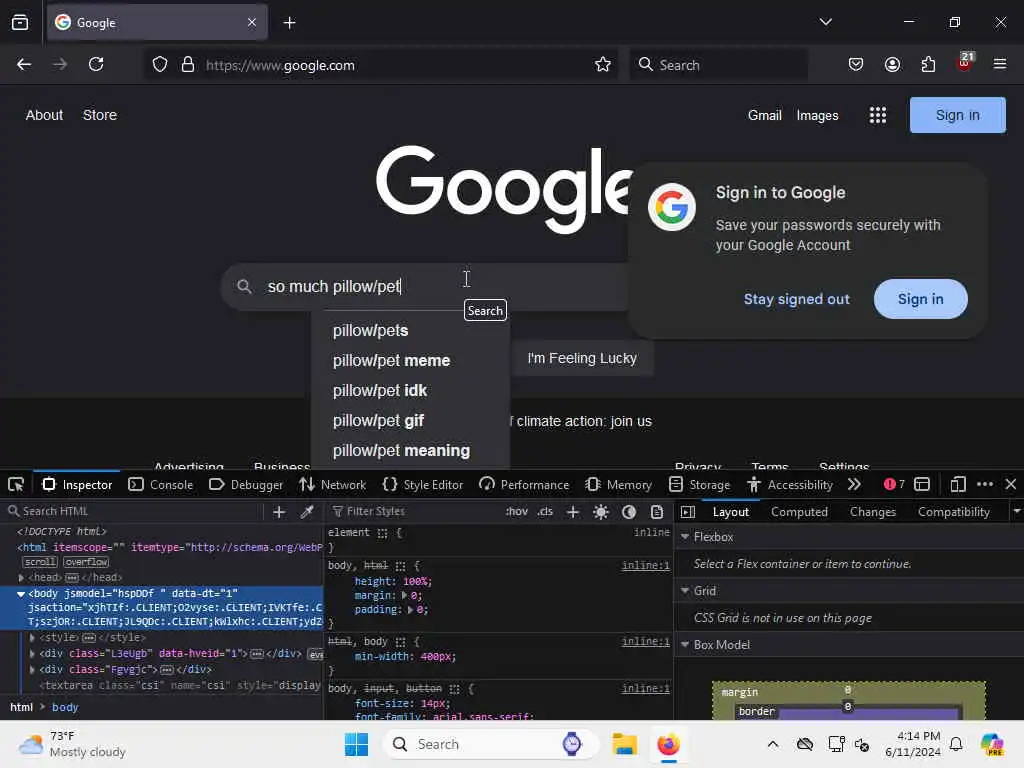
Task: Open the taskbar weather widget
Action: click(72, 744)
